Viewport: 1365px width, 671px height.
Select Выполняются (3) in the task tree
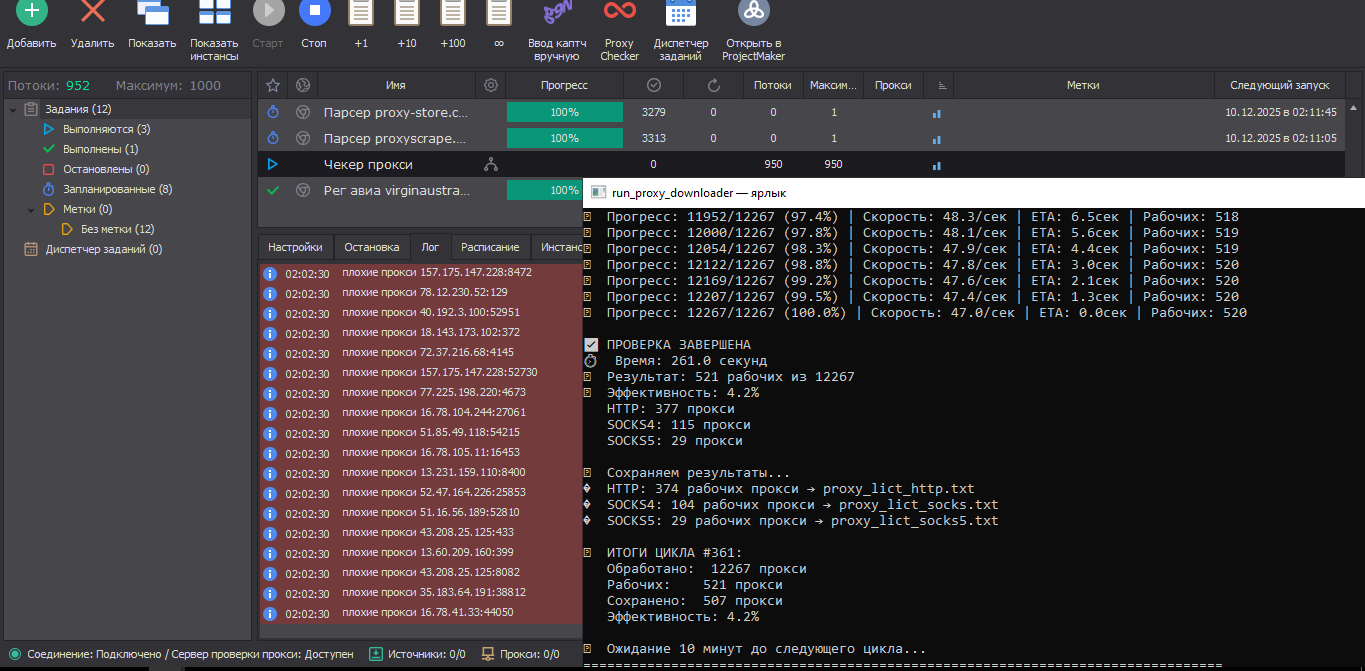(x=106, y=129)
